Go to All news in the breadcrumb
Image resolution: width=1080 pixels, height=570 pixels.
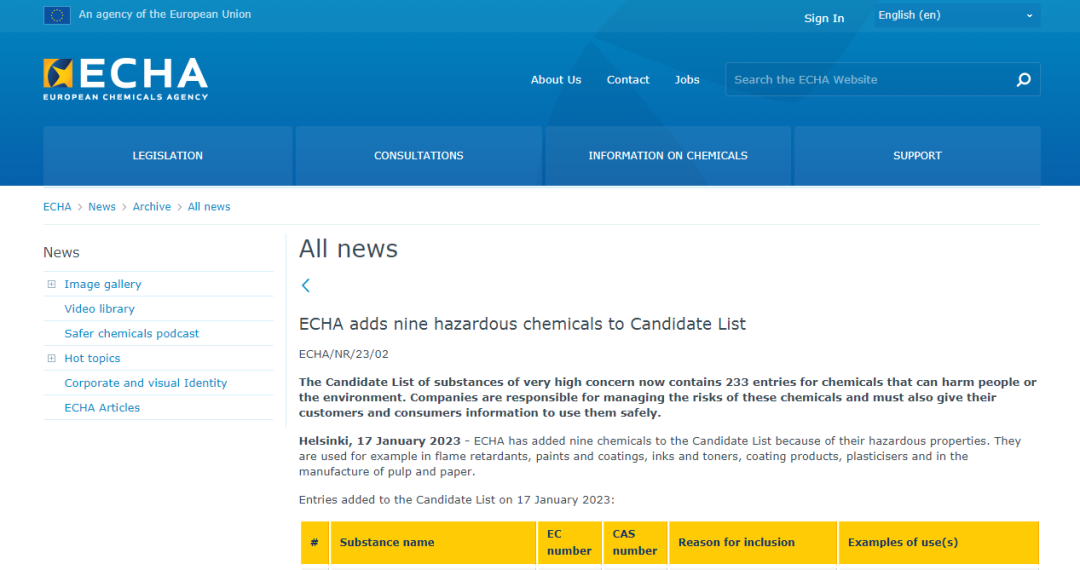209,207
